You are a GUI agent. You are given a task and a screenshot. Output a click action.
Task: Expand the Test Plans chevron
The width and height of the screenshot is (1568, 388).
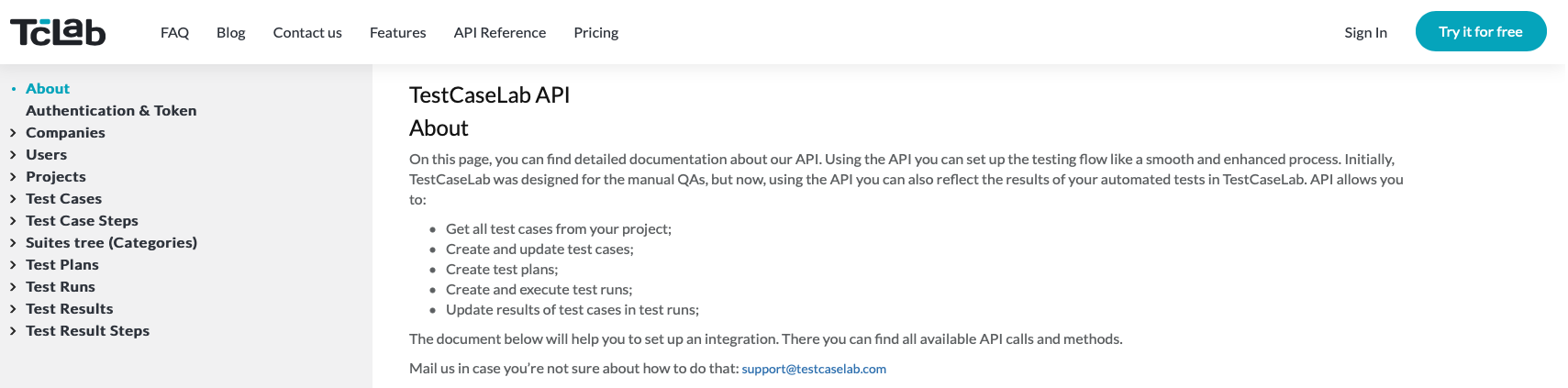[x=13, y=265]
